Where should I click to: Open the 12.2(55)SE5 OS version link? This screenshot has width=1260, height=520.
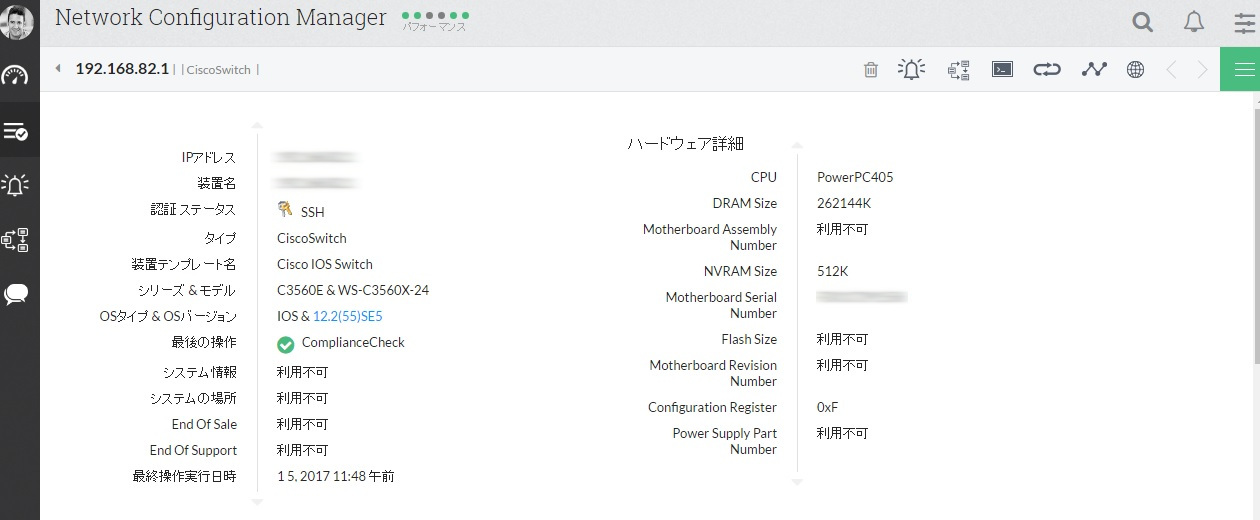click(x=348, y=316)
